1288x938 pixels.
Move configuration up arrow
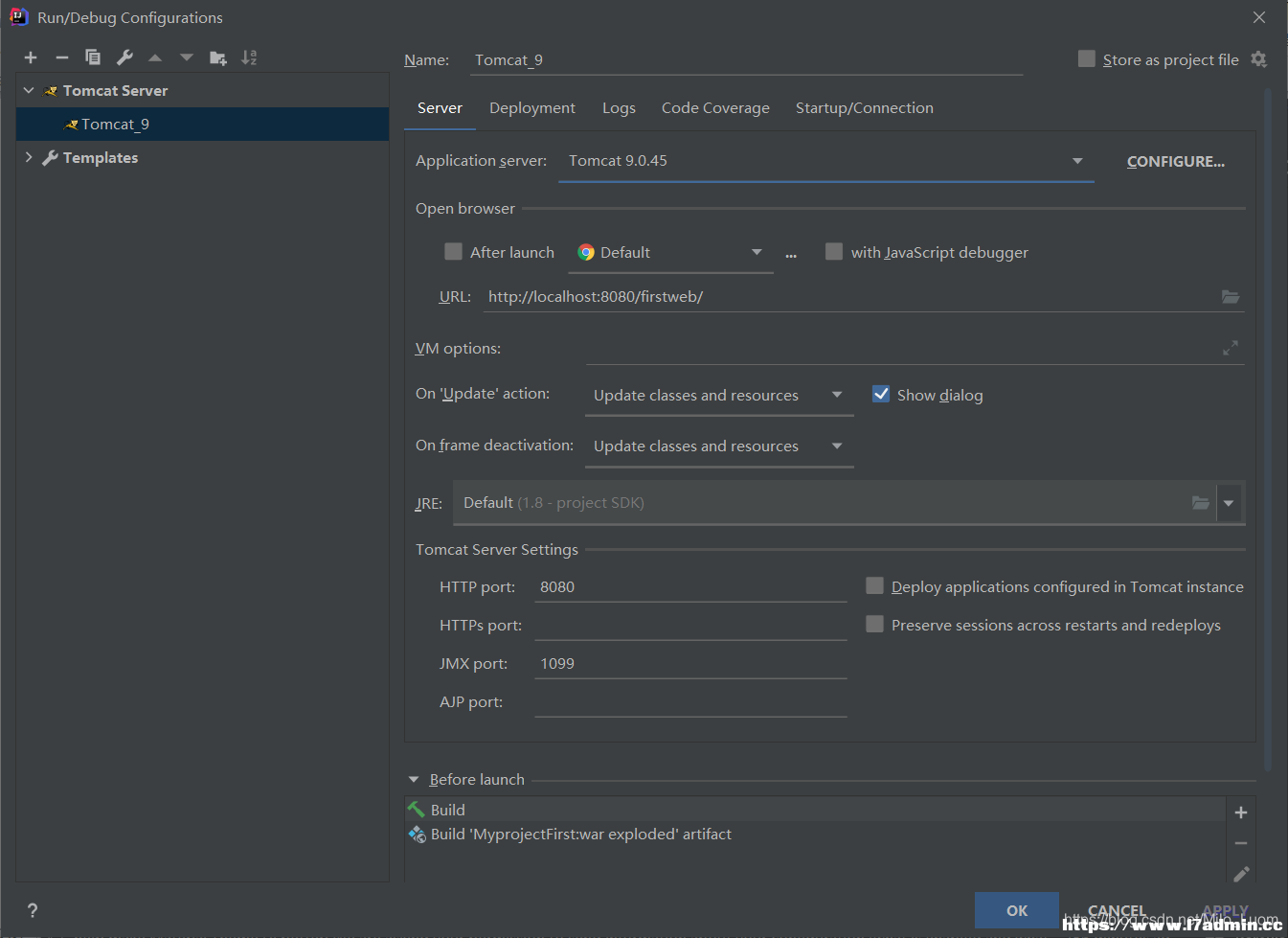pyautogui.click(x=155, y=57)
